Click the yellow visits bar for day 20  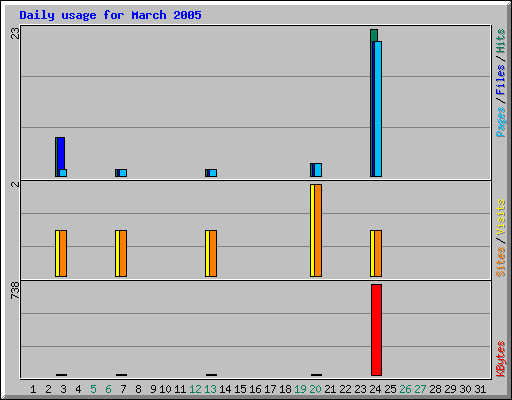click(x=312, y=230)
